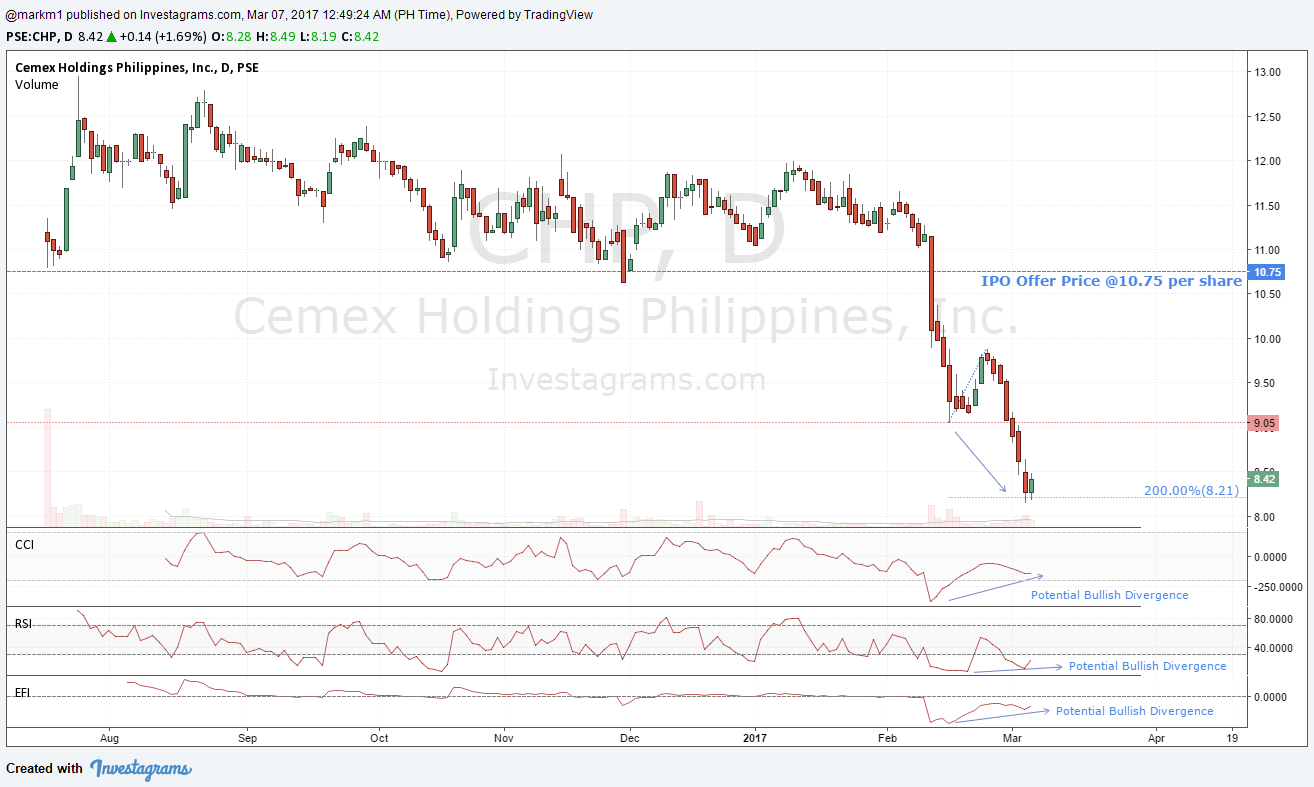
Task: Select the Volume indicator label
Action: [37, 85]
